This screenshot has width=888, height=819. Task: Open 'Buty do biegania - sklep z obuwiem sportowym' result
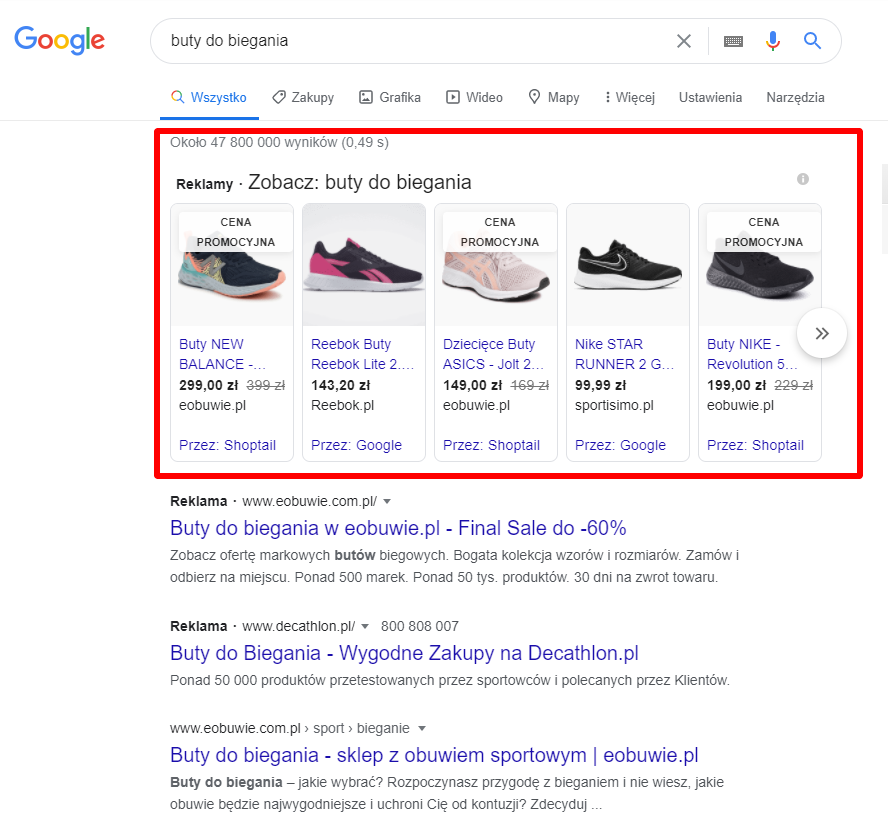pyautogui.click(x=434, y=755)
